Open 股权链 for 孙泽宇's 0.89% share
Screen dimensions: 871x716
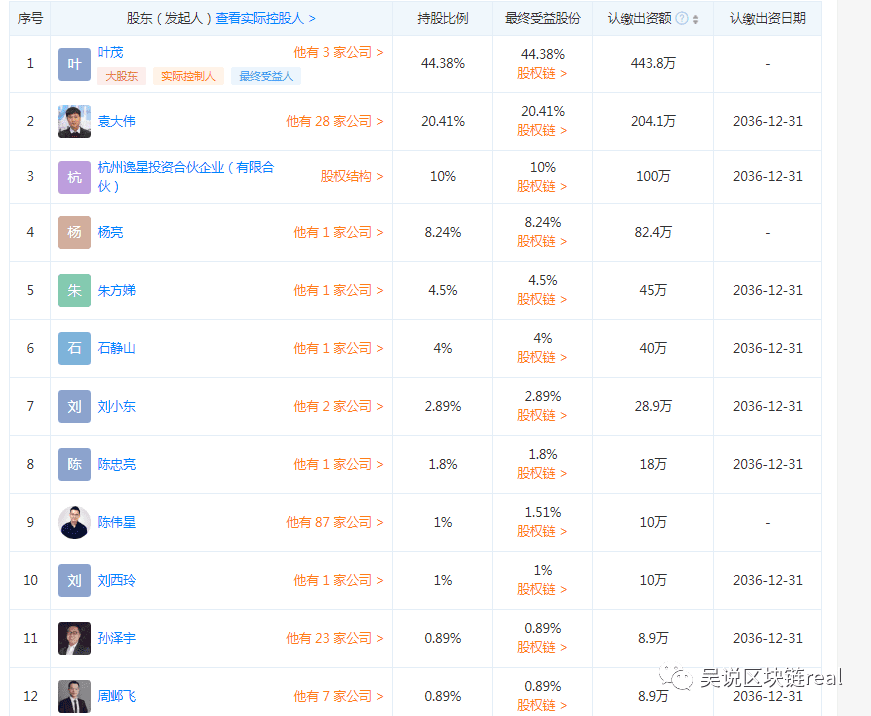pos(542,647)
